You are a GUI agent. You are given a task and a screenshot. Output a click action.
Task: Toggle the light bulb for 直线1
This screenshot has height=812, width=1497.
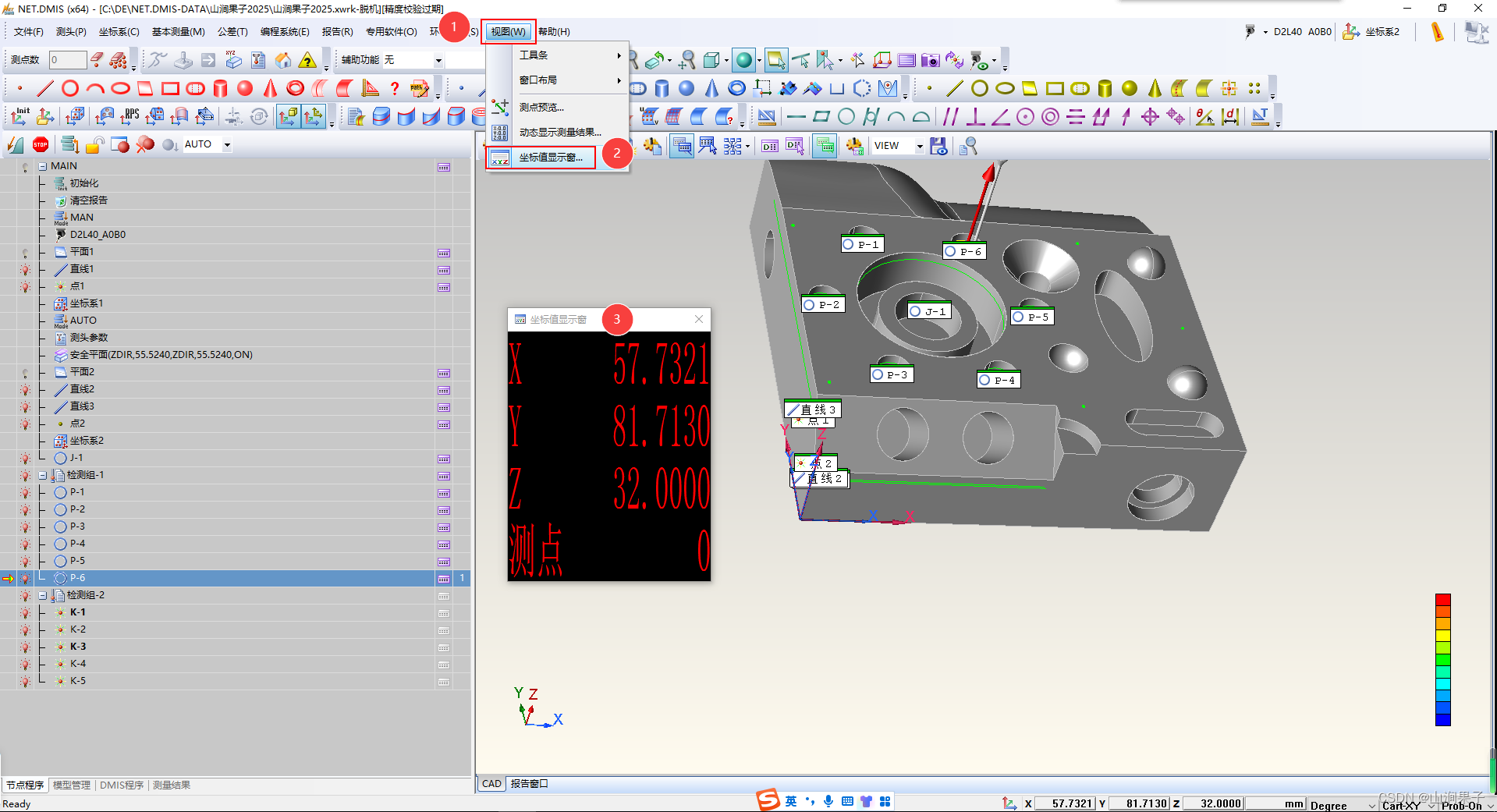[x=25, y=270]
